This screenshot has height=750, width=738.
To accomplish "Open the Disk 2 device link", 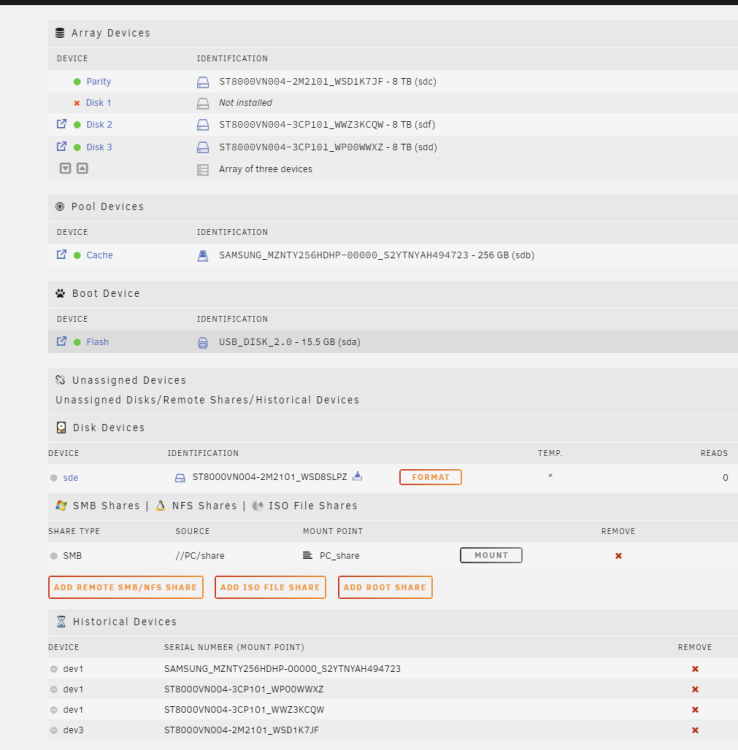I will (x=99, y=124).
